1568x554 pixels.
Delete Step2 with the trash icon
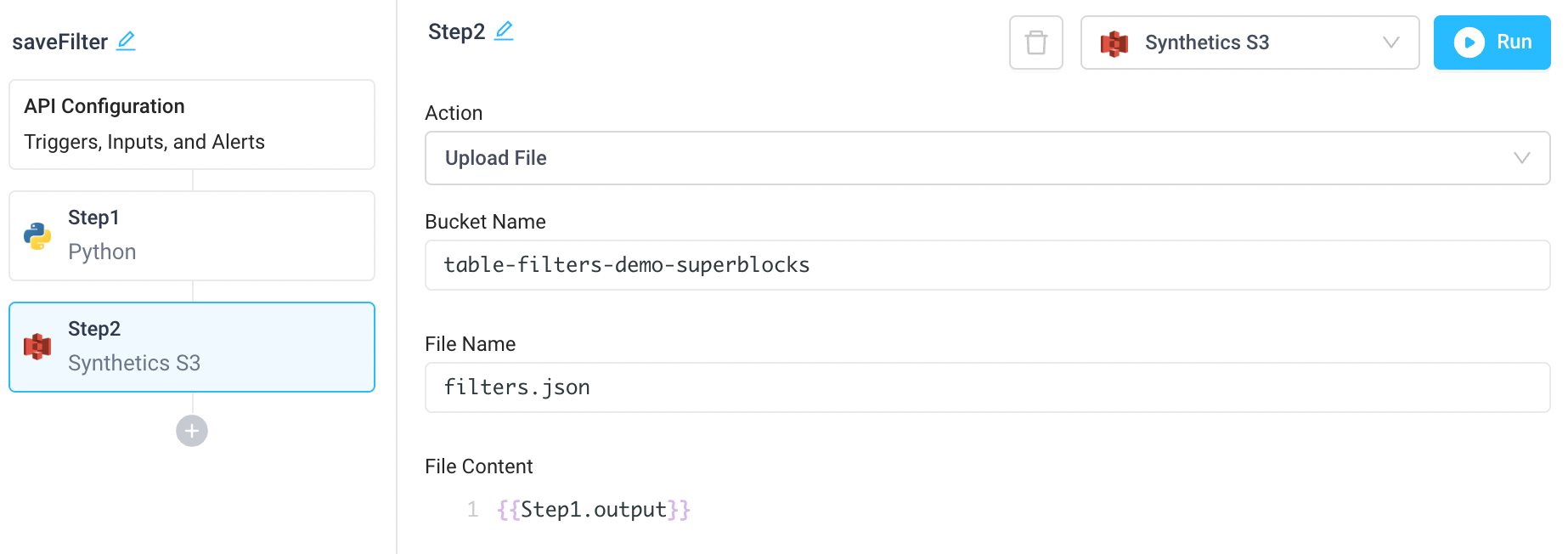click(1035, 42)
